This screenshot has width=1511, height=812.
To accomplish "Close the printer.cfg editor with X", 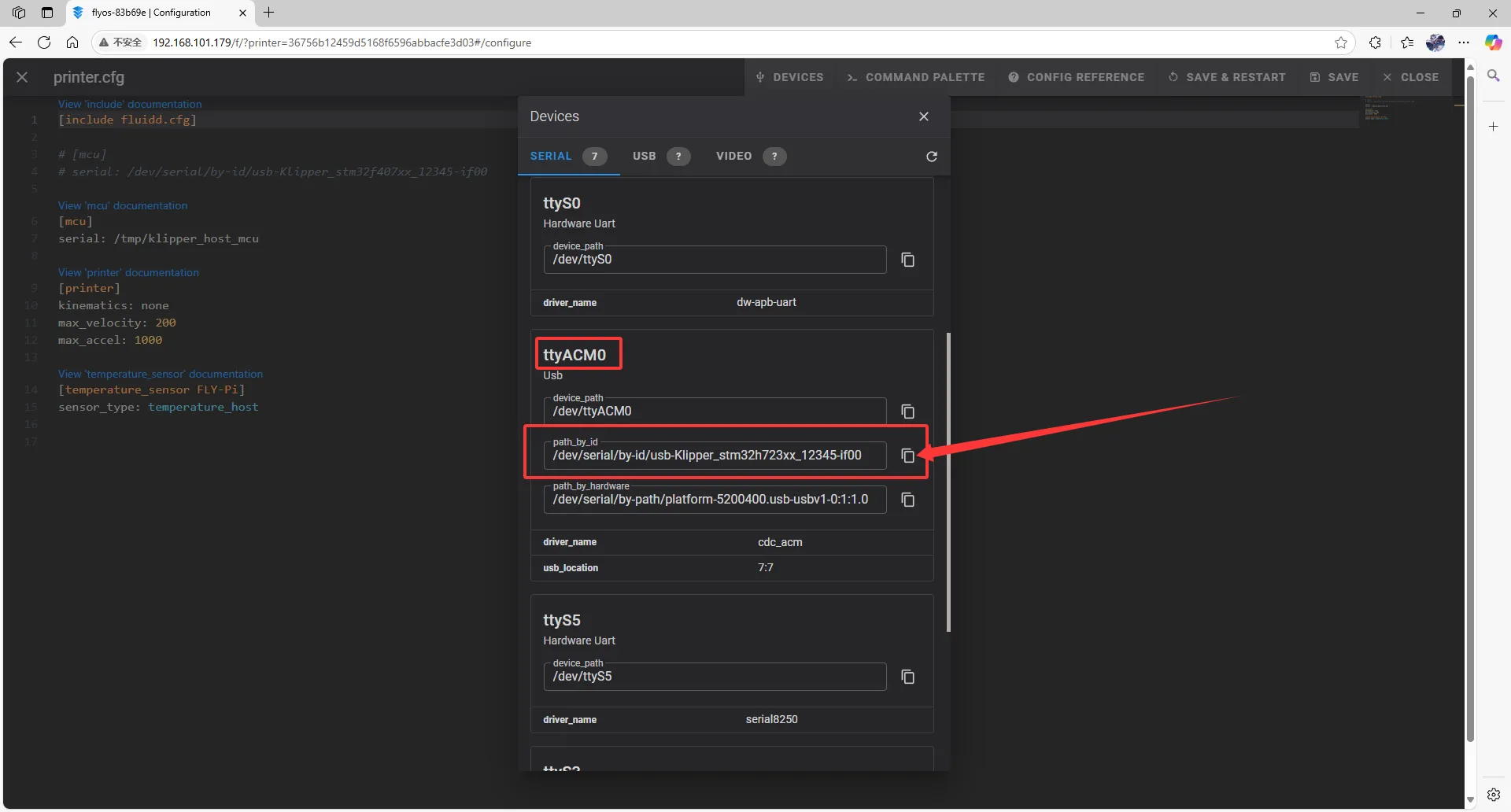I will 22,77.
